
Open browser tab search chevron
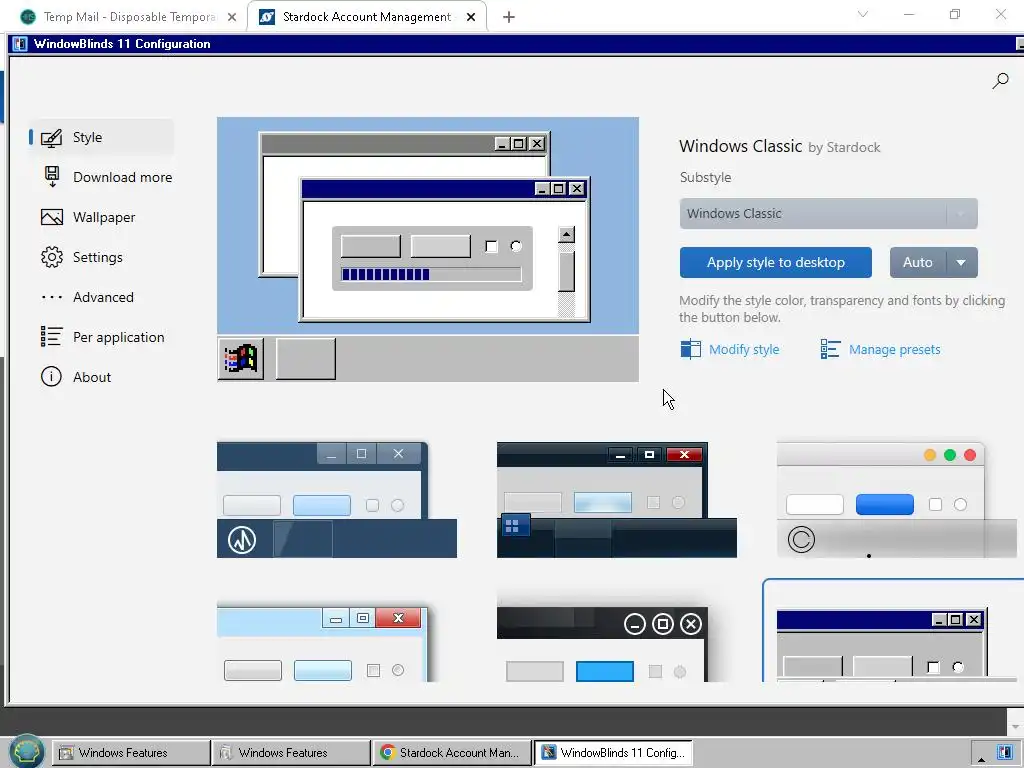[863, 14]
